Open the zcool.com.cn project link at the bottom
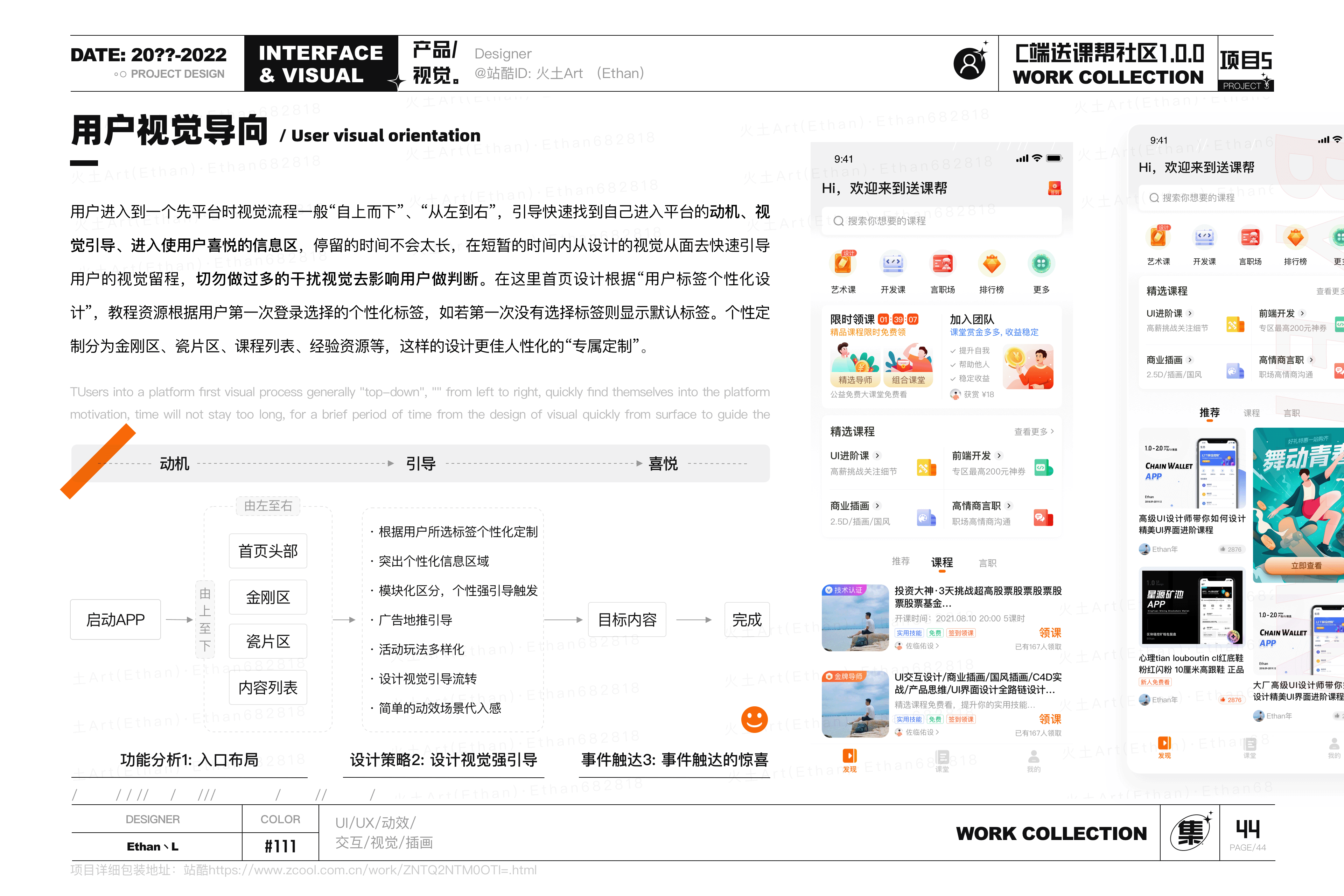Screen dimensions: 1344x896 coord(372,870)
